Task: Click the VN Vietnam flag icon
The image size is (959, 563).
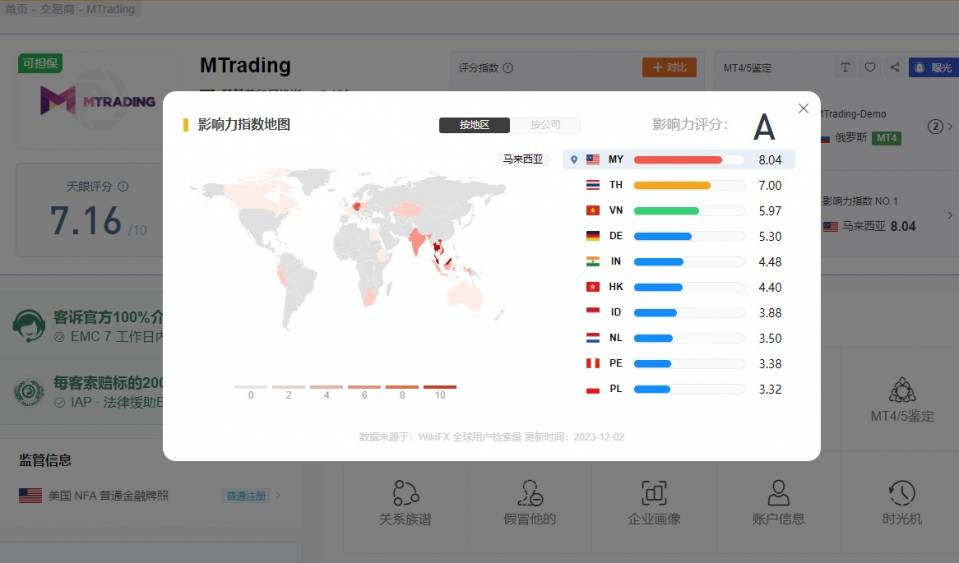Action: click(593, 210)
